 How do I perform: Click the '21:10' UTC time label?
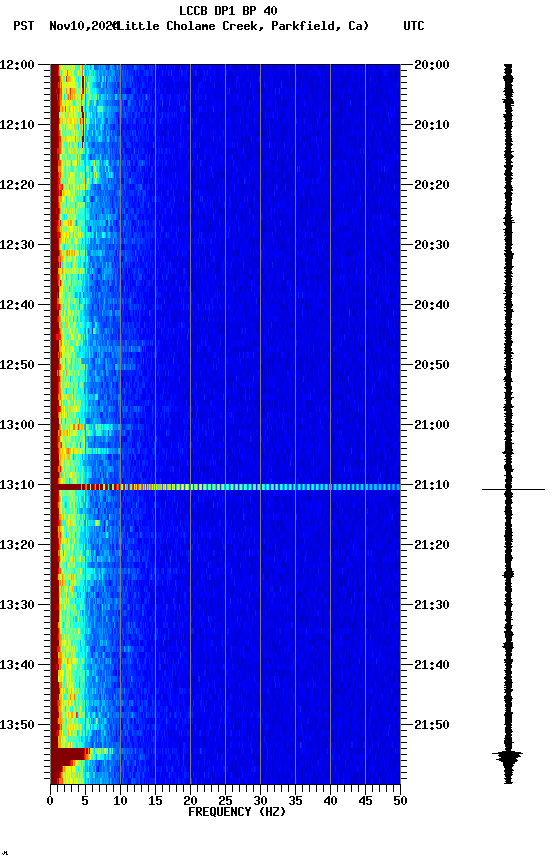(432, 485)
